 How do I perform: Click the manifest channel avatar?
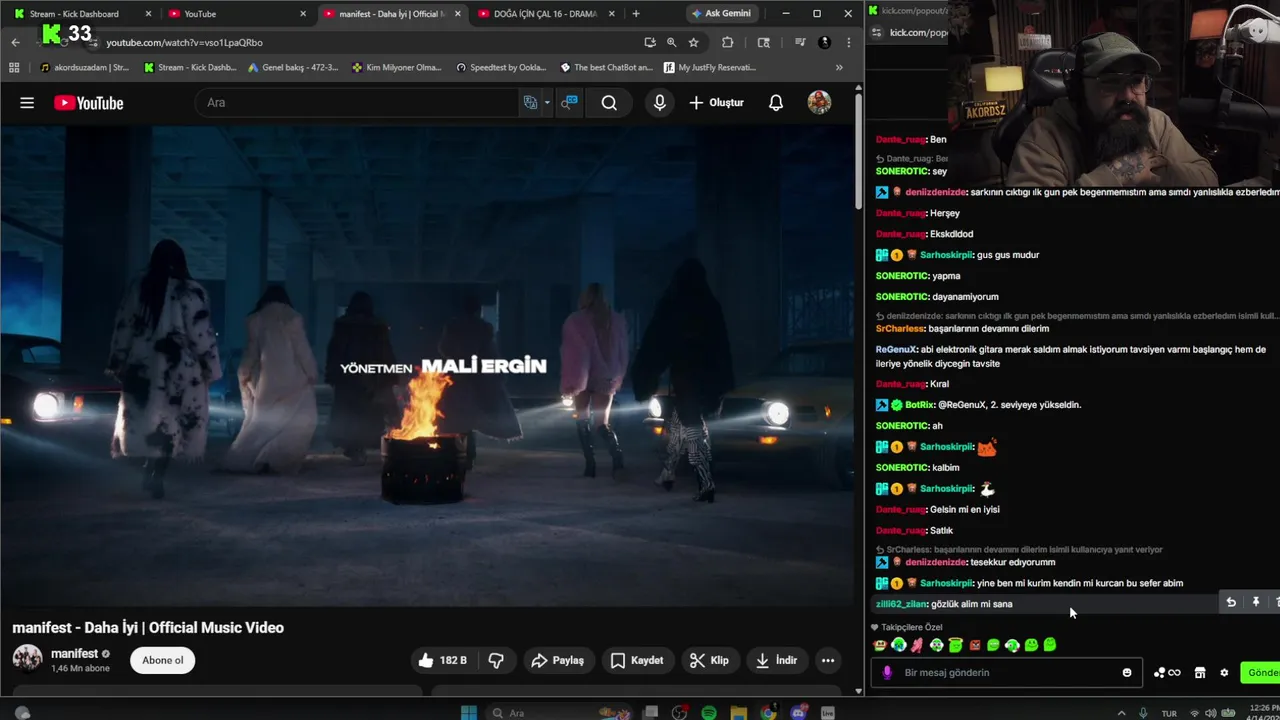click(x=27, y=660)
